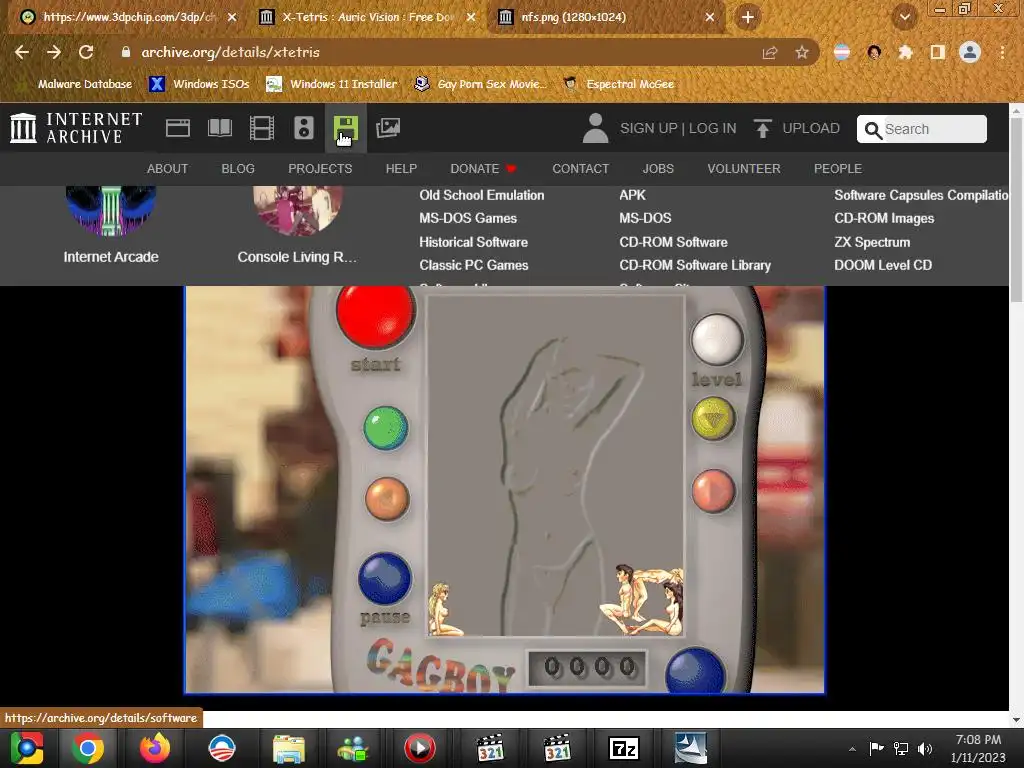The height and width of the screenshot is (768, 1024).
Task: Open the PROJECTS menu item
Action: [x=320, y=168]
